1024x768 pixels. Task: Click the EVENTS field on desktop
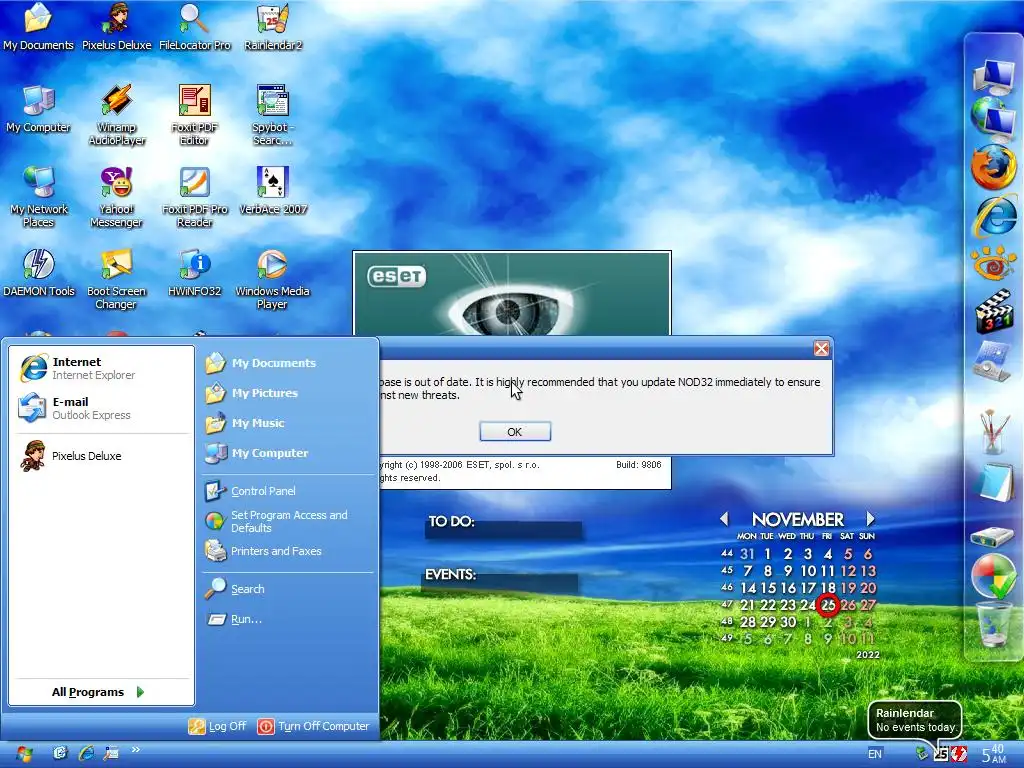click(x=500, y=583)
